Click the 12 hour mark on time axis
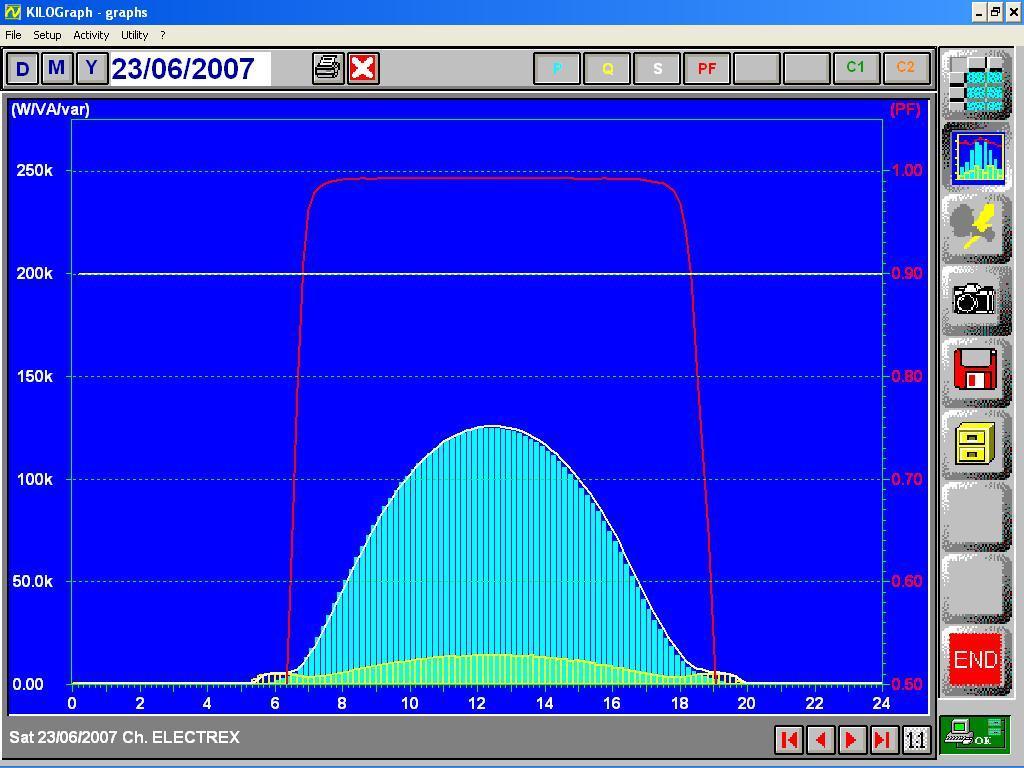 pyautogui.click(x=477, y=703)
